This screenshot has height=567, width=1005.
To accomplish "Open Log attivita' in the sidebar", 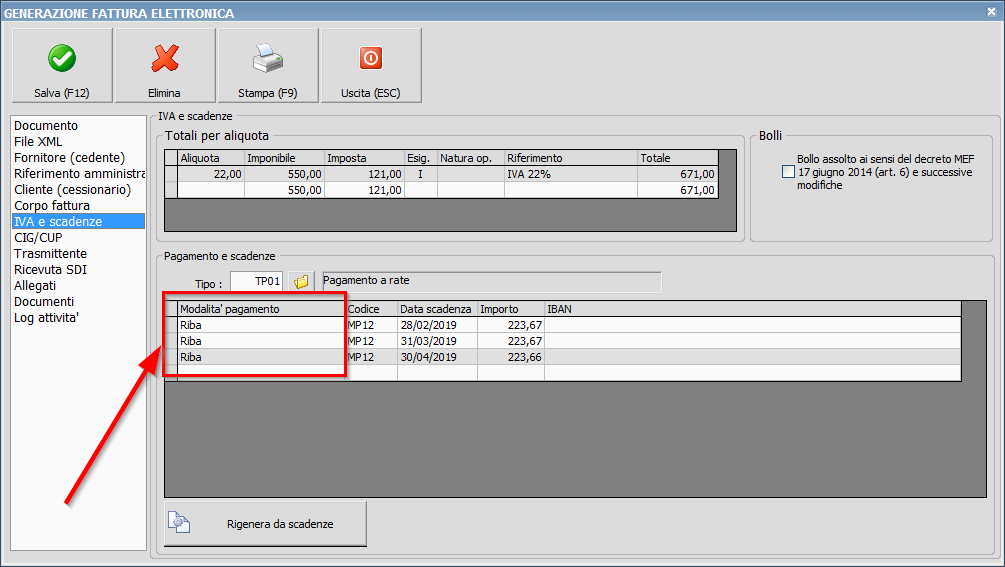I will pos(46,318).
